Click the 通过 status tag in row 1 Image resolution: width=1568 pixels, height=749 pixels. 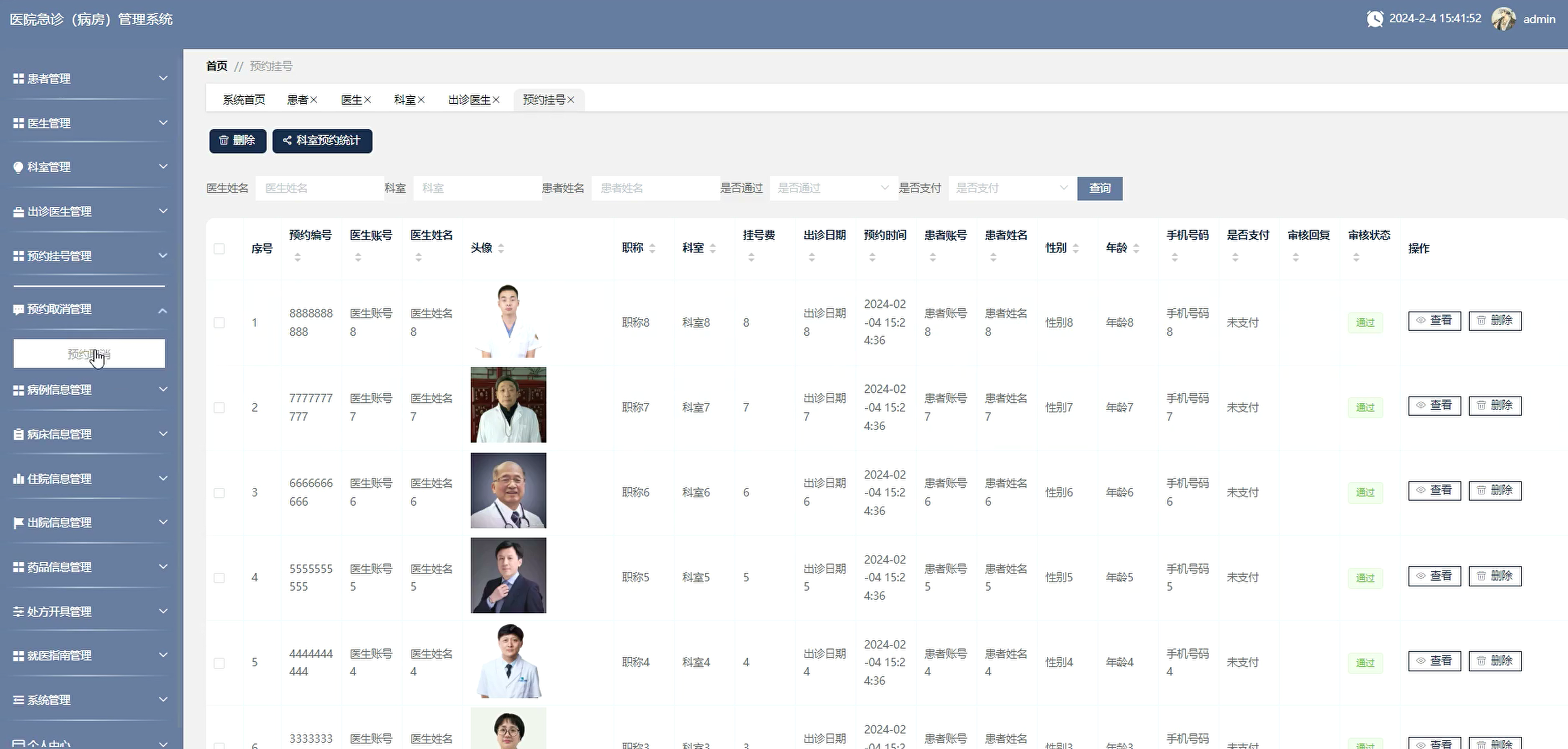tap(1365, 323)
